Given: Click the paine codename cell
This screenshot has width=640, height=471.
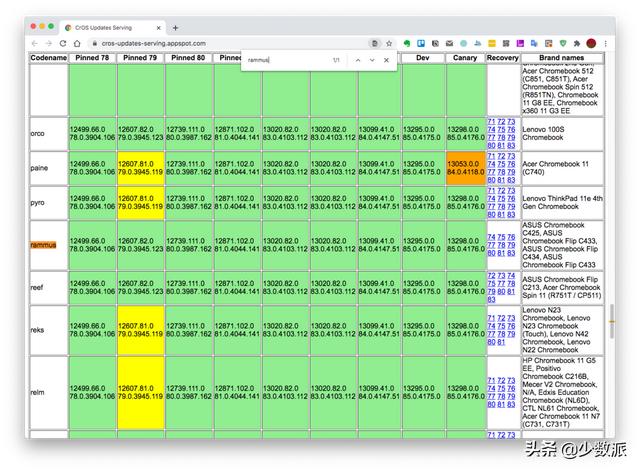Looking at the screenshot, I should tap(49, 168).
